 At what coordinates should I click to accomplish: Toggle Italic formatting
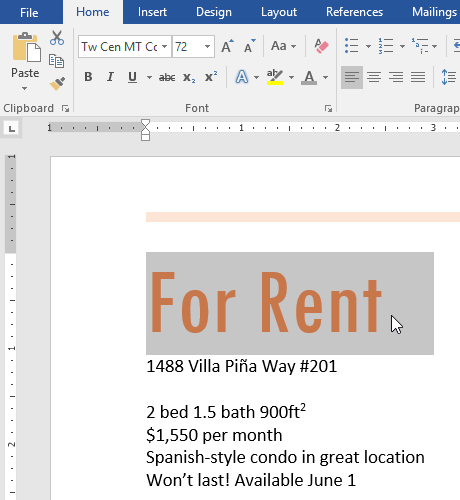(110, 77)
